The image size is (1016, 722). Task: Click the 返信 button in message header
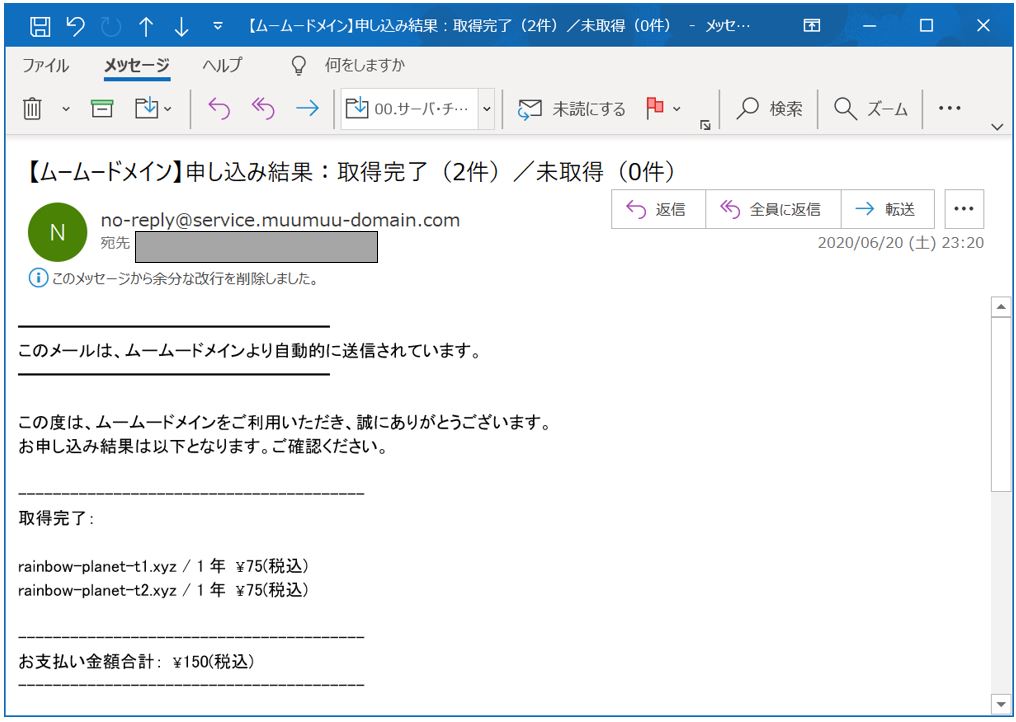pyautogui.click(x=658, y=209)
